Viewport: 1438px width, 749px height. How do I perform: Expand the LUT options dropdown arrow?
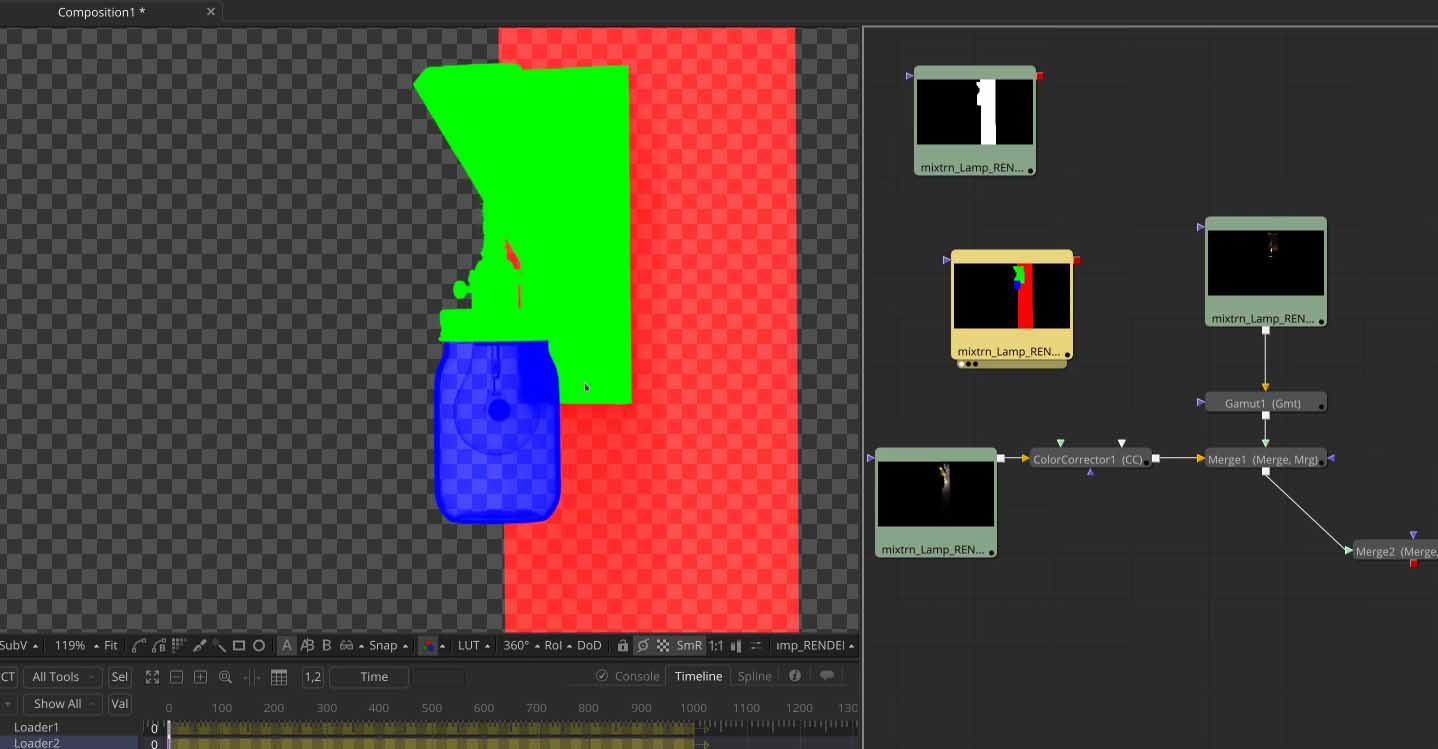pos(487,646)
